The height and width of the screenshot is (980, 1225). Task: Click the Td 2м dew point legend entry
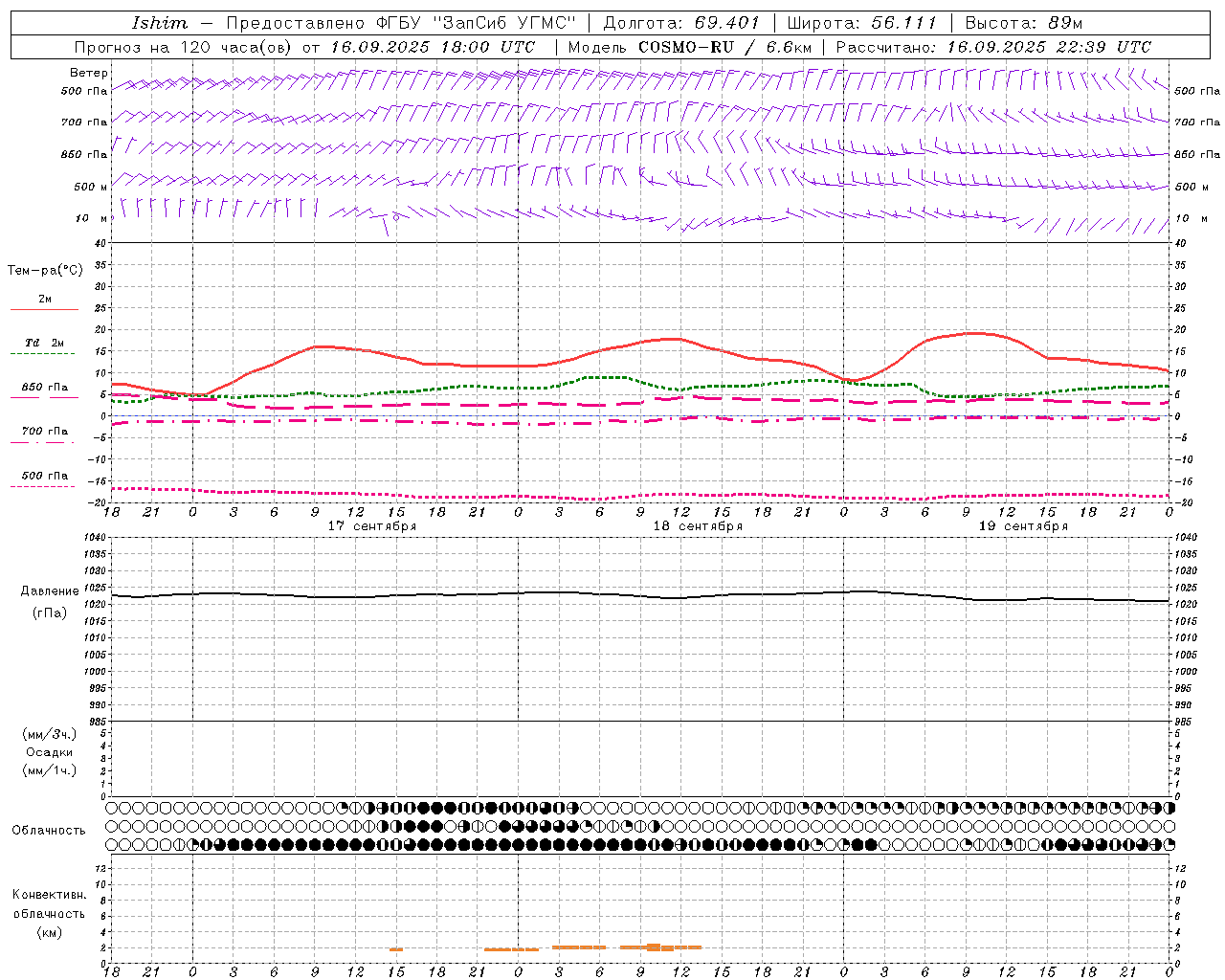coord(44,343)
